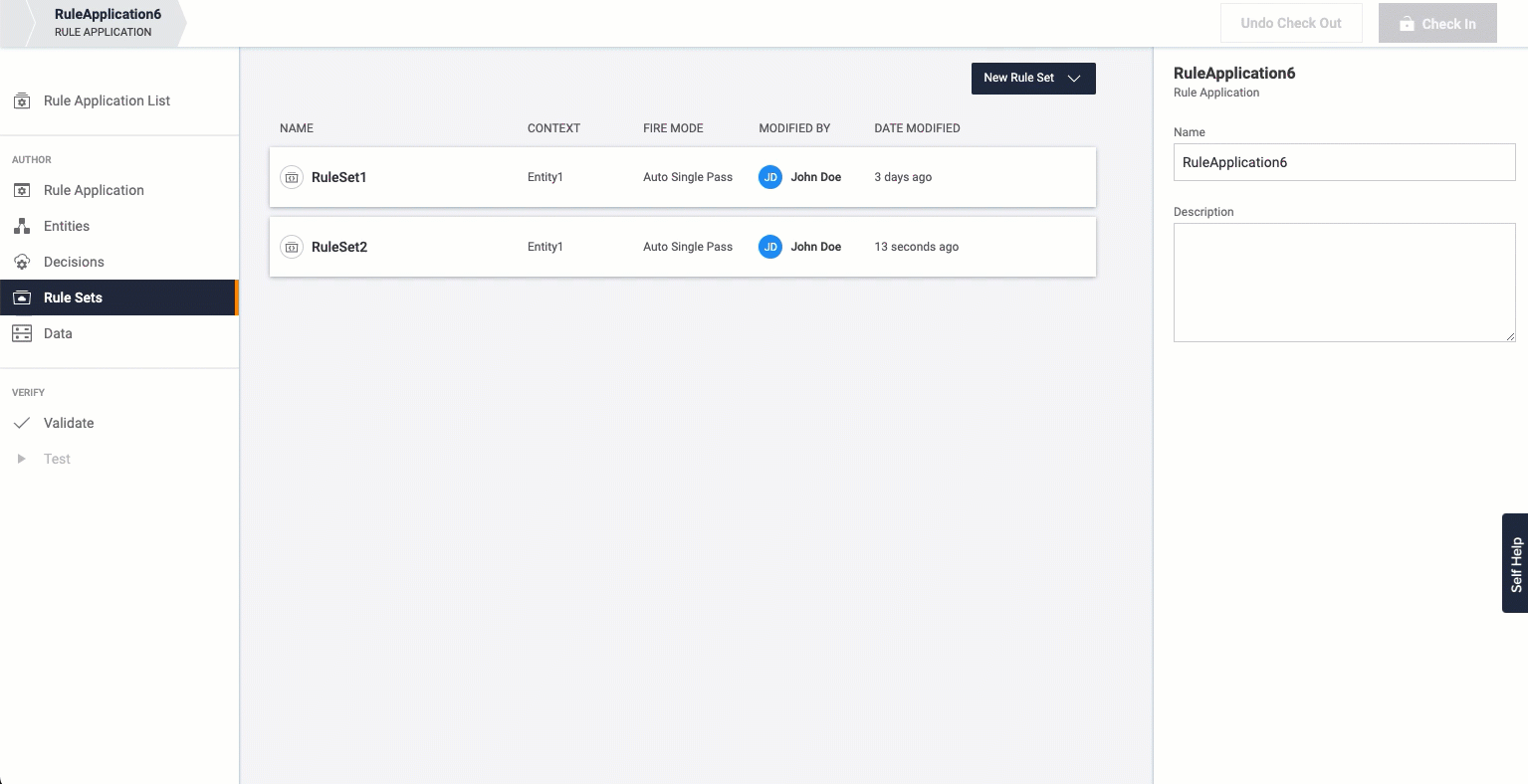This screenshot has height=784, width=1528.
Task: Open the Self Help side tab
Action: pyautogui.click(x=1515, y=563)
